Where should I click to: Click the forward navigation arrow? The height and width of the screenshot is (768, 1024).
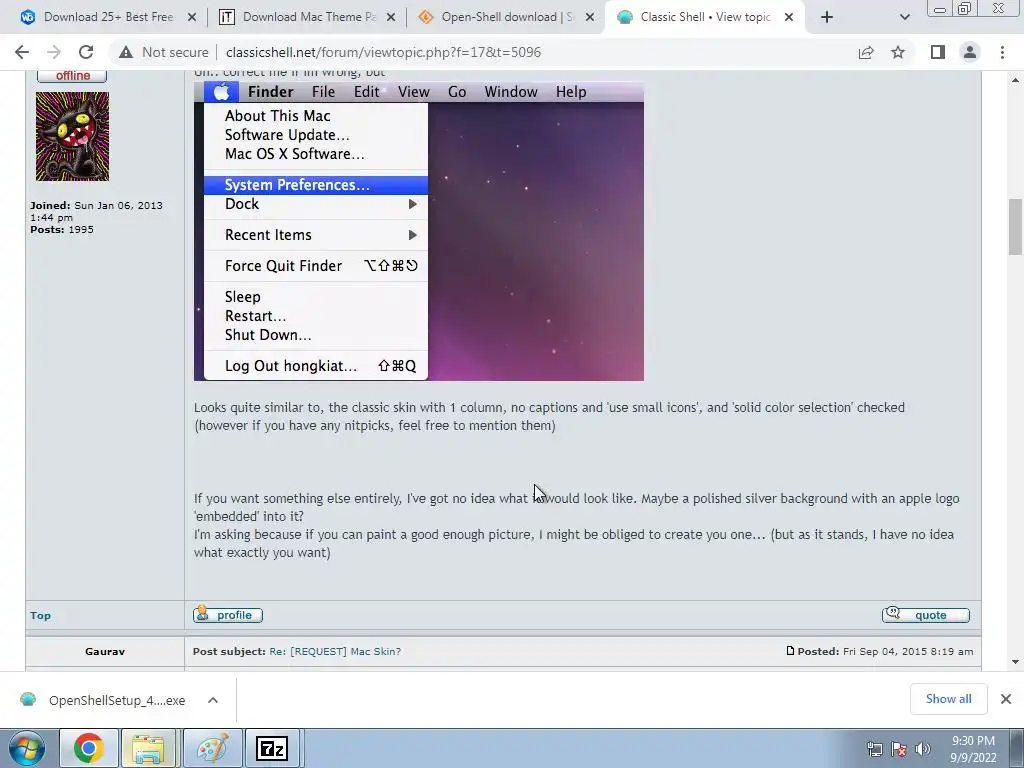pyautogui.click(x=54, y=52)
